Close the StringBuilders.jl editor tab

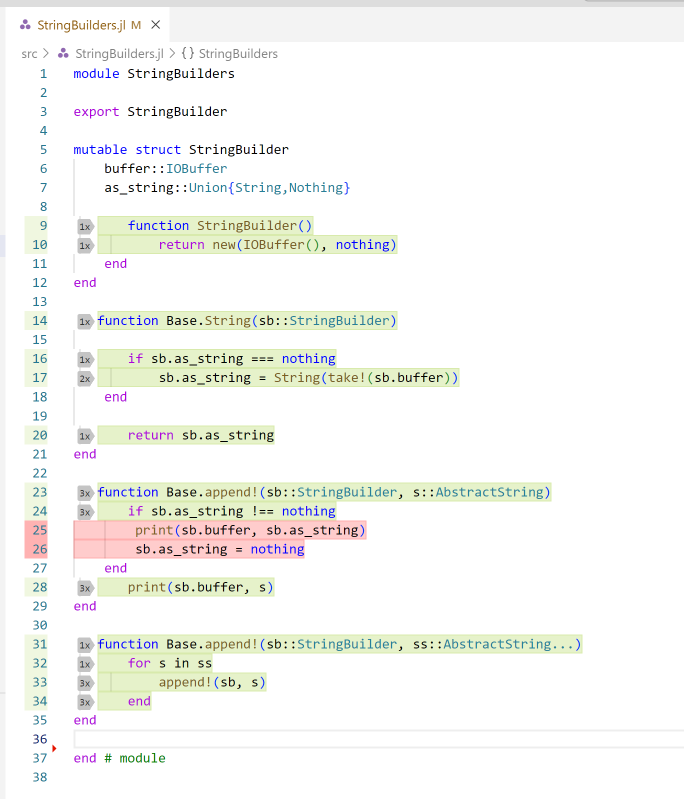(155, 24)
